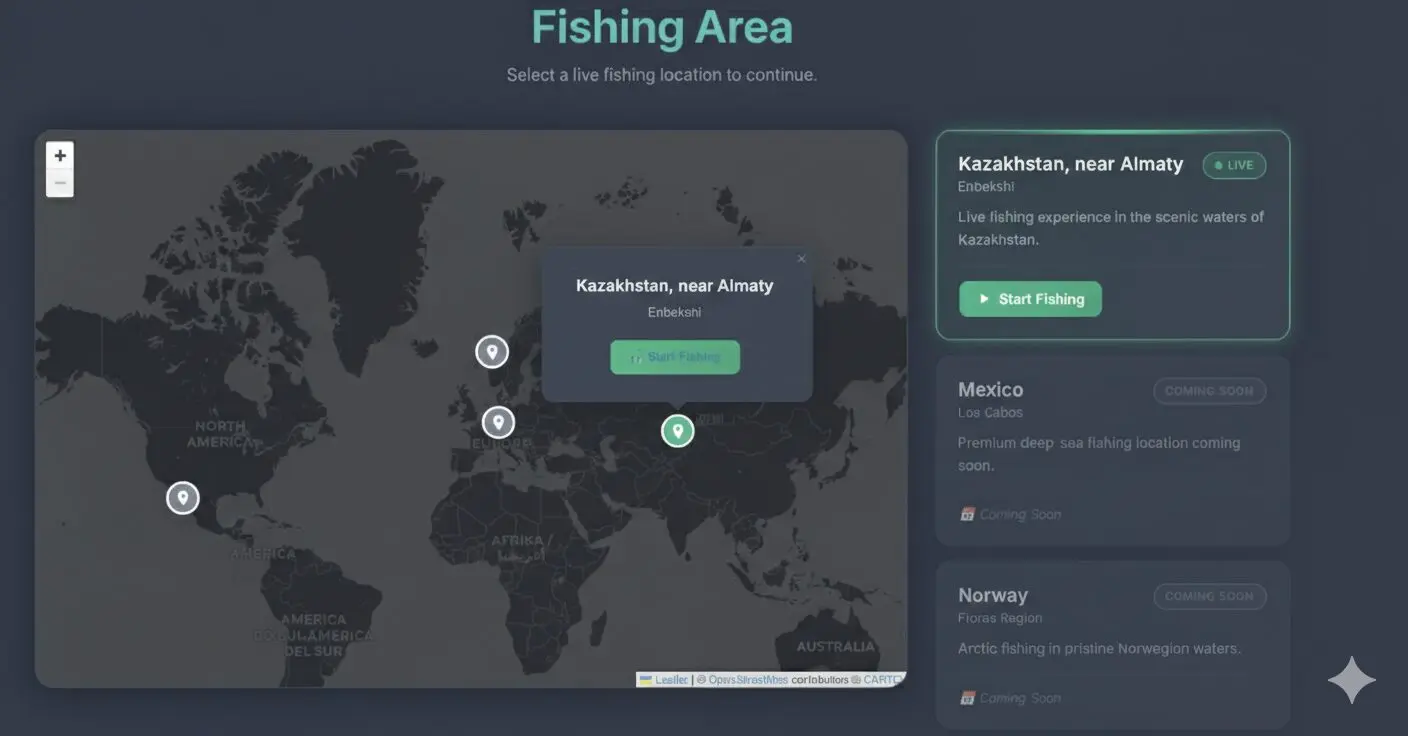Select the Europe map pin marker
The image size is (1408, 736).
click(498, 422)
